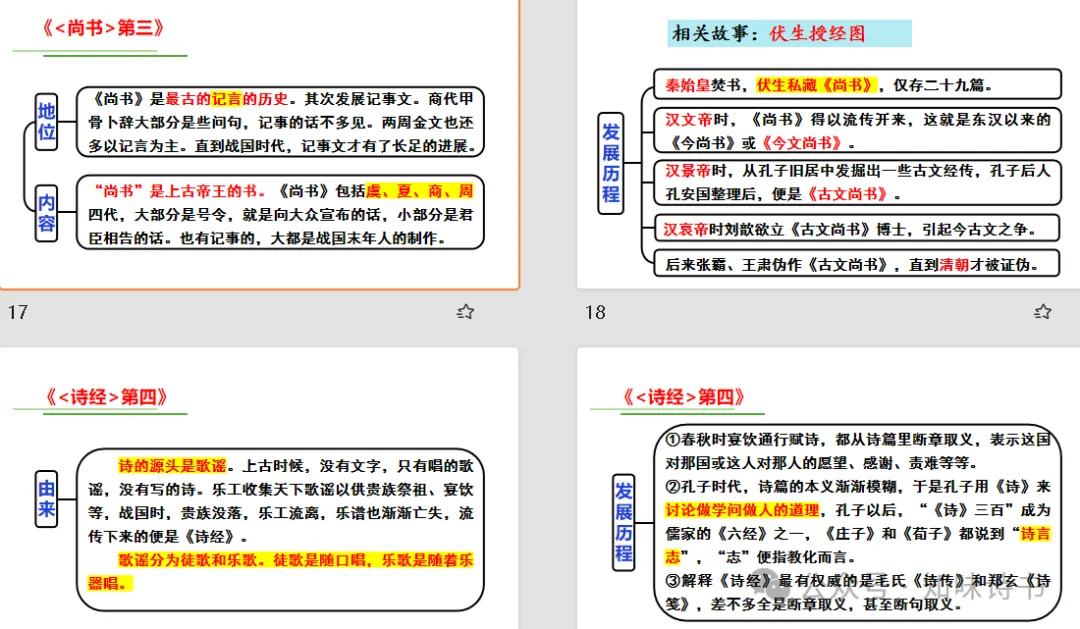This screenshot has width=1080, height=629.
Task: Click the 发展历程 label on the last 诗经 slide
Action: click(x=624, y=522)
